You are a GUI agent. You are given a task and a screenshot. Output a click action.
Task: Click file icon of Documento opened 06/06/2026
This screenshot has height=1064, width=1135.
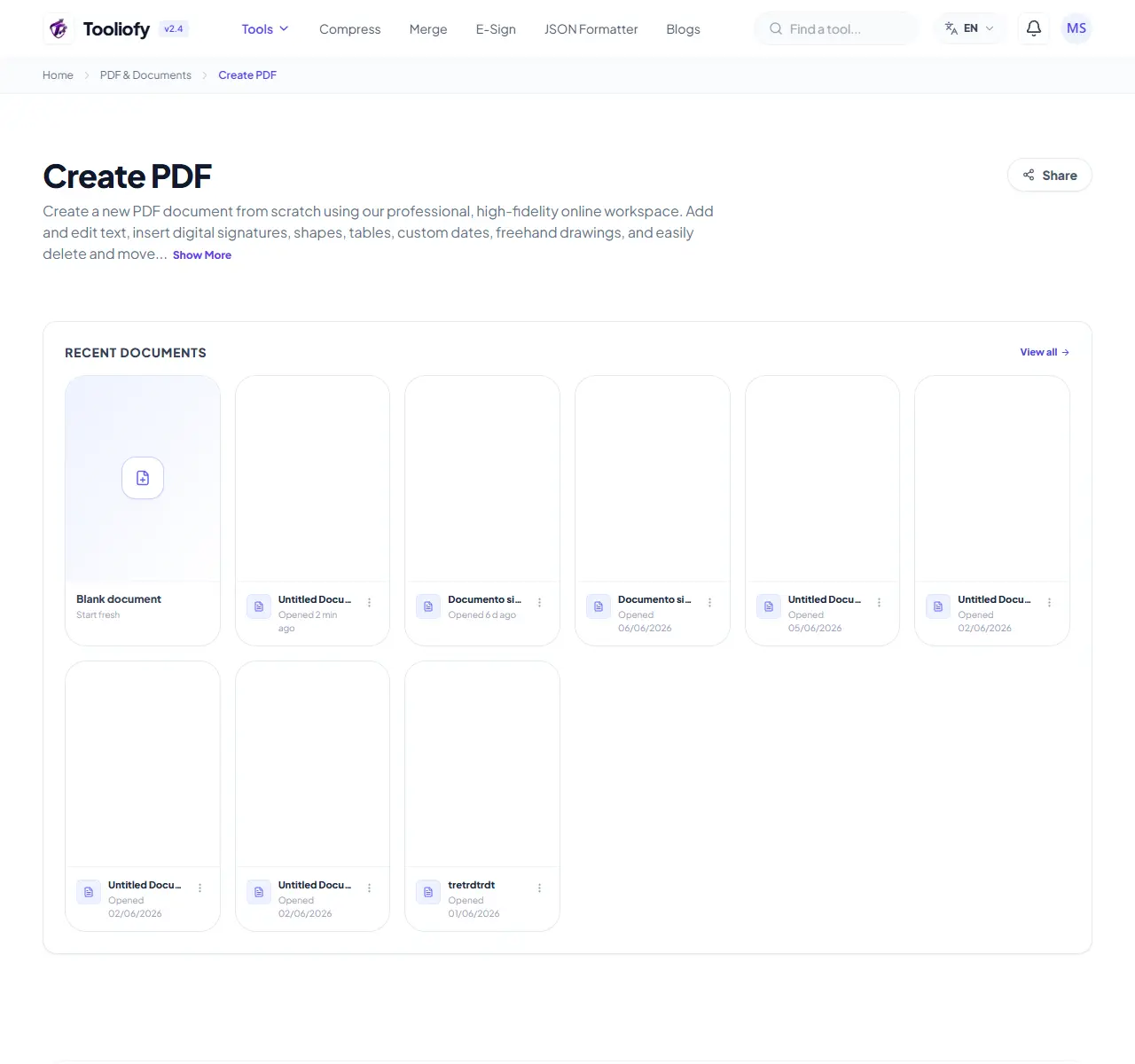(x=599, y=606)
